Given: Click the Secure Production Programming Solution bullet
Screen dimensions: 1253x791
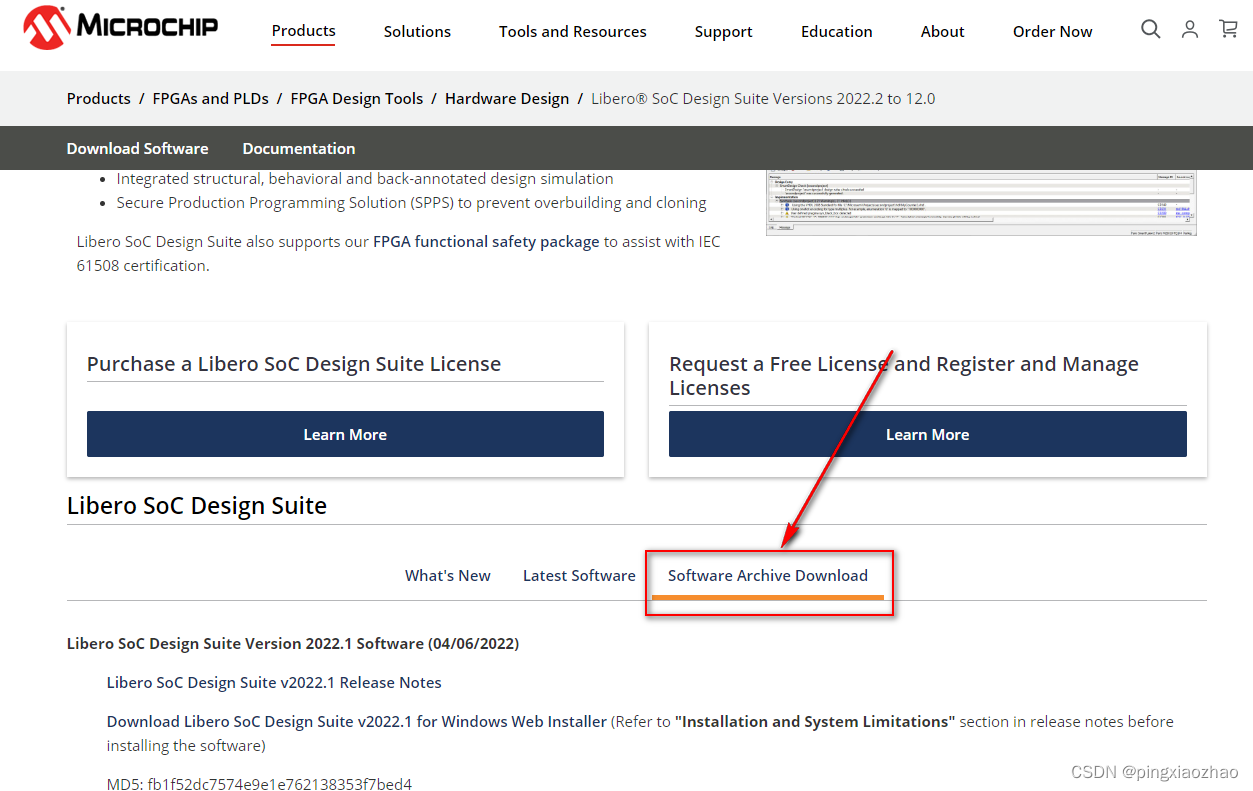Looking at the screenshot, I should (412, 202).
